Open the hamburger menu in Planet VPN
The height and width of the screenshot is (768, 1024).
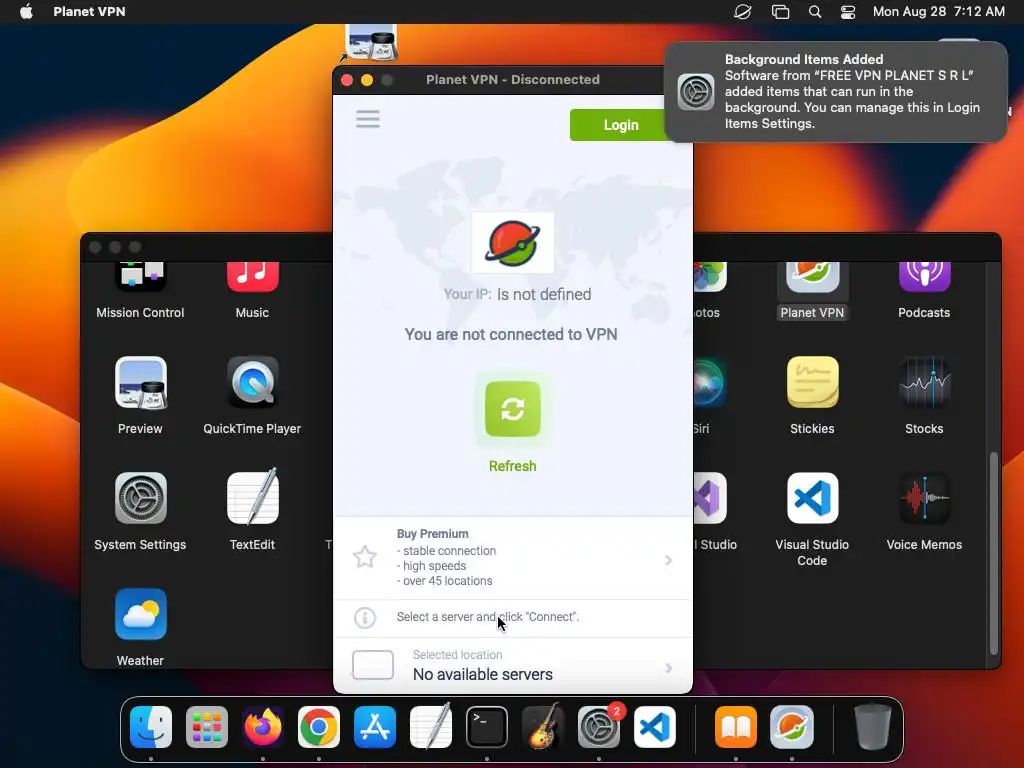click(368, 119)
